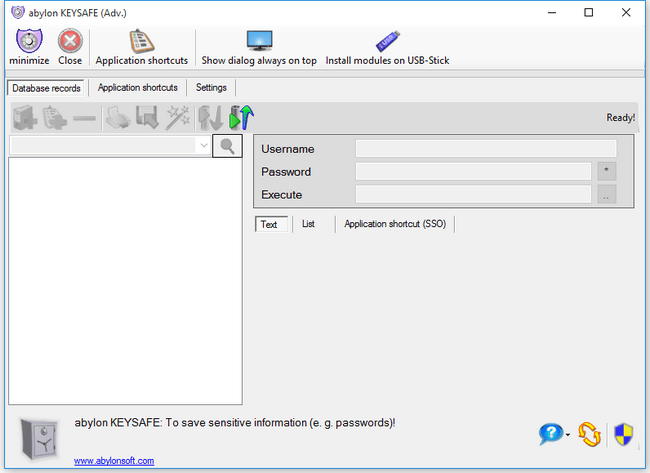Click the Execute label
This screenshot has height=473, width=650.
281,194
